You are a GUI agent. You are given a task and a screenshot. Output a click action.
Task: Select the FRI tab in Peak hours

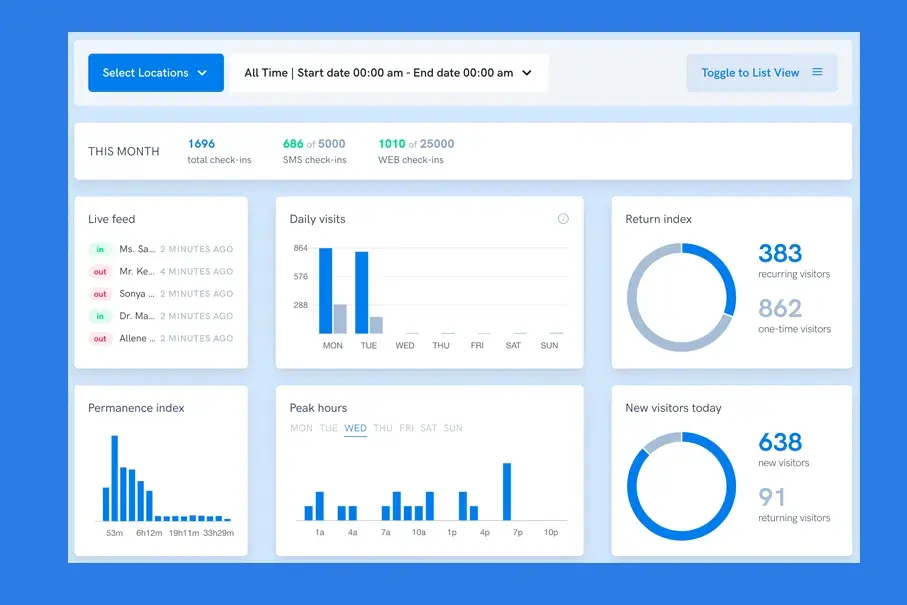click(407, 428)
